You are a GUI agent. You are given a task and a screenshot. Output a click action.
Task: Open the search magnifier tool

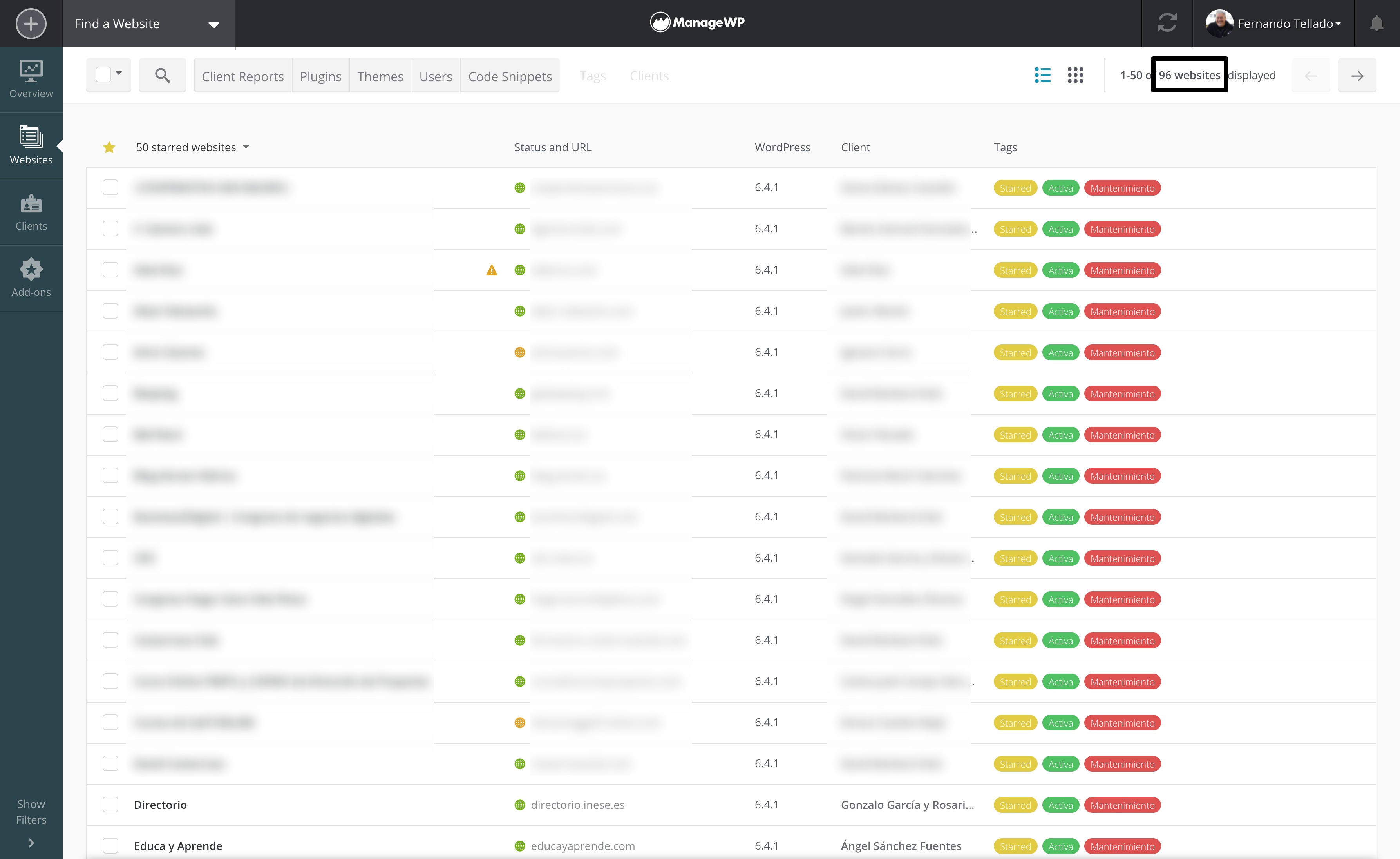pyautogui.click(x=162, y=75)
